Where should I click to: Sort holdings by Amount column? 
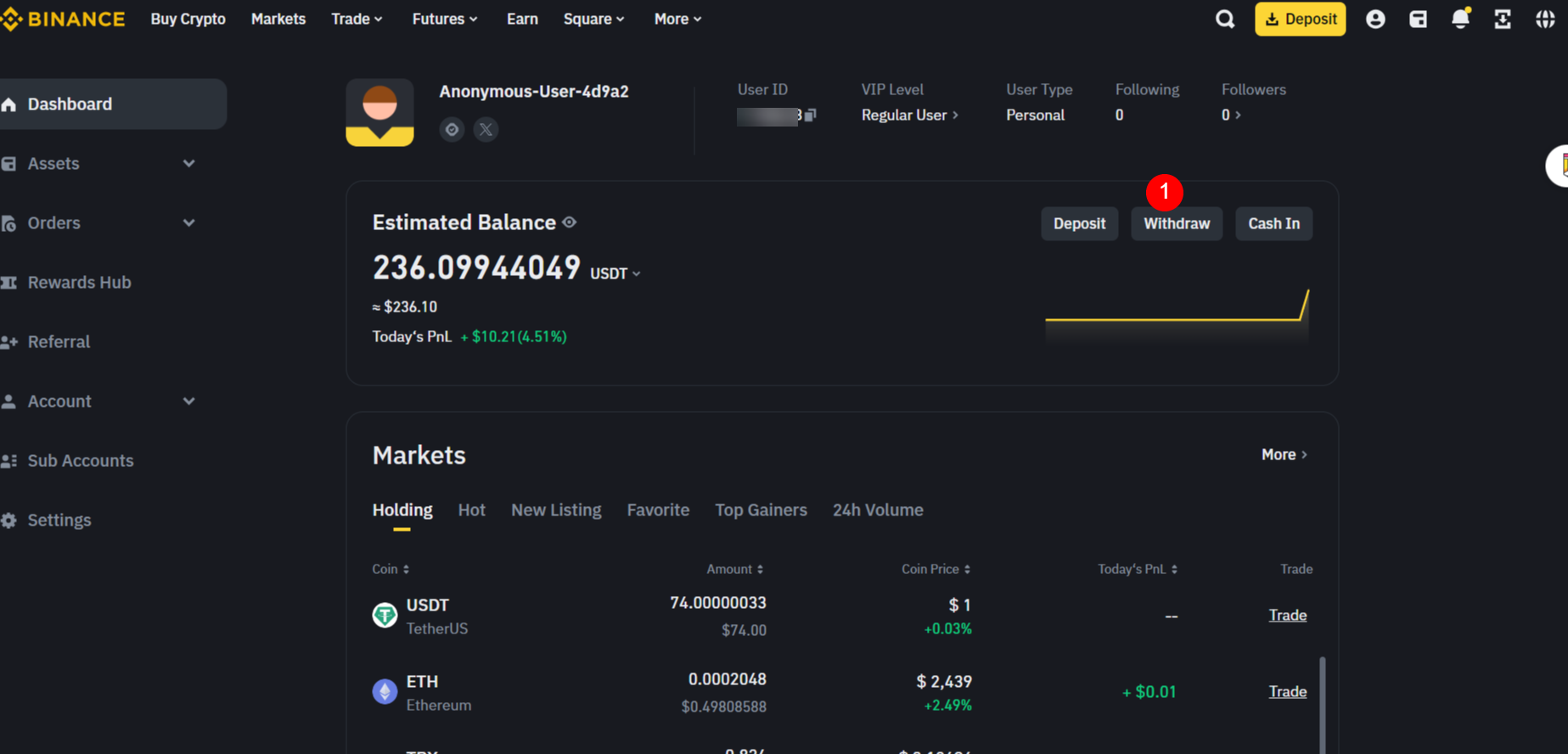[x=735, y=569]
